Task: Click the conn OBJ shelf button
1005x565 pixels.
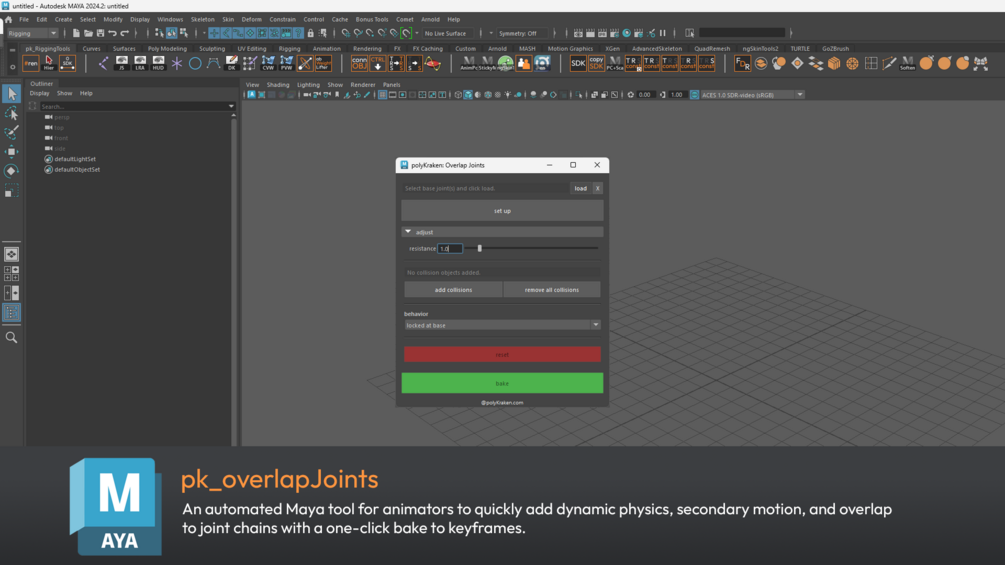Action: click(x=360, y=63)
